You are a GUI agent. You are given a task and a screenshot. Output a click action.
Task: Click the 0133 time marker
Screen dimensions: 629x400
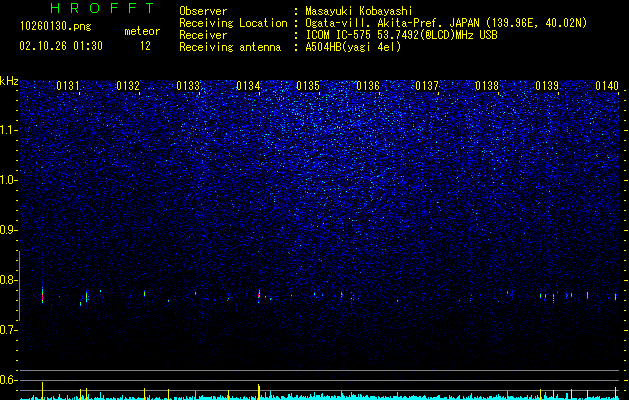tap(188, 86)
